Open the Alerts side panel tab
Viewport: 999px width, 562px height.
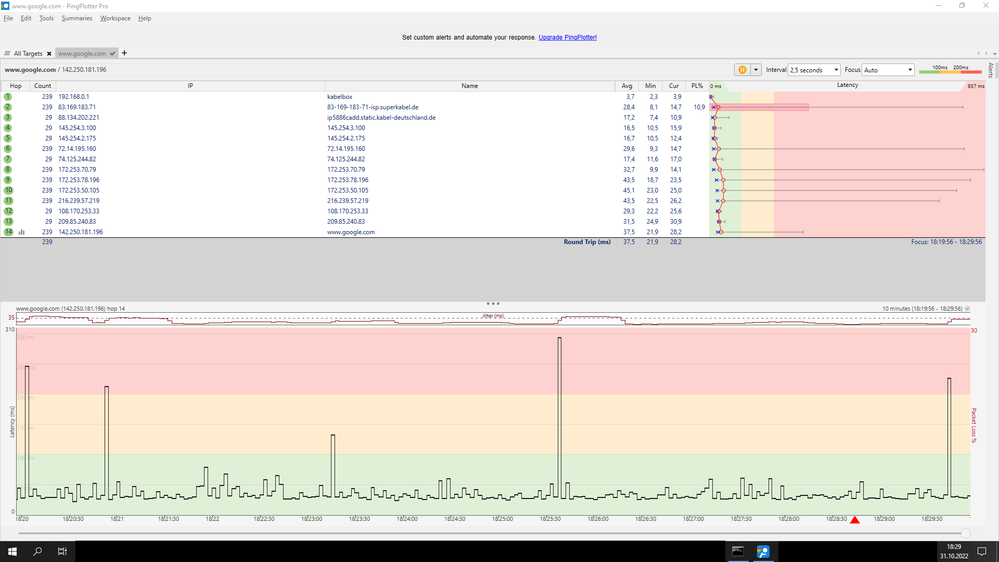pyautogui.click(x=991, y=70)
